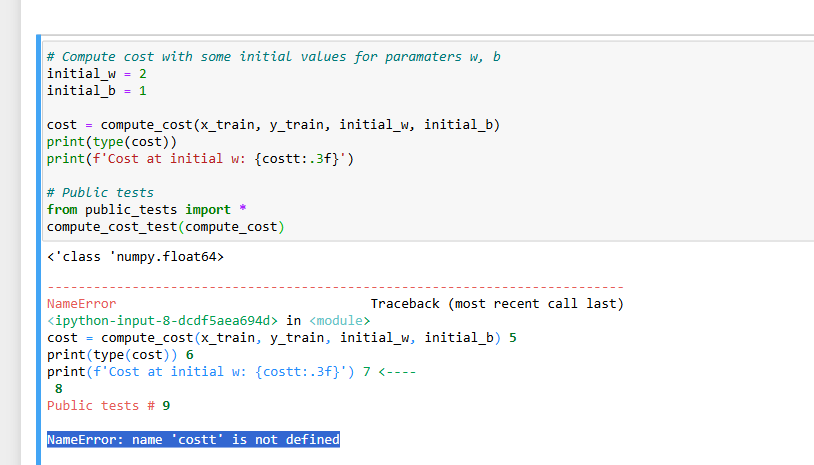
Task: Select the highlighted 'NameError: name costt is not defined' line
Action: click(193, 440)
